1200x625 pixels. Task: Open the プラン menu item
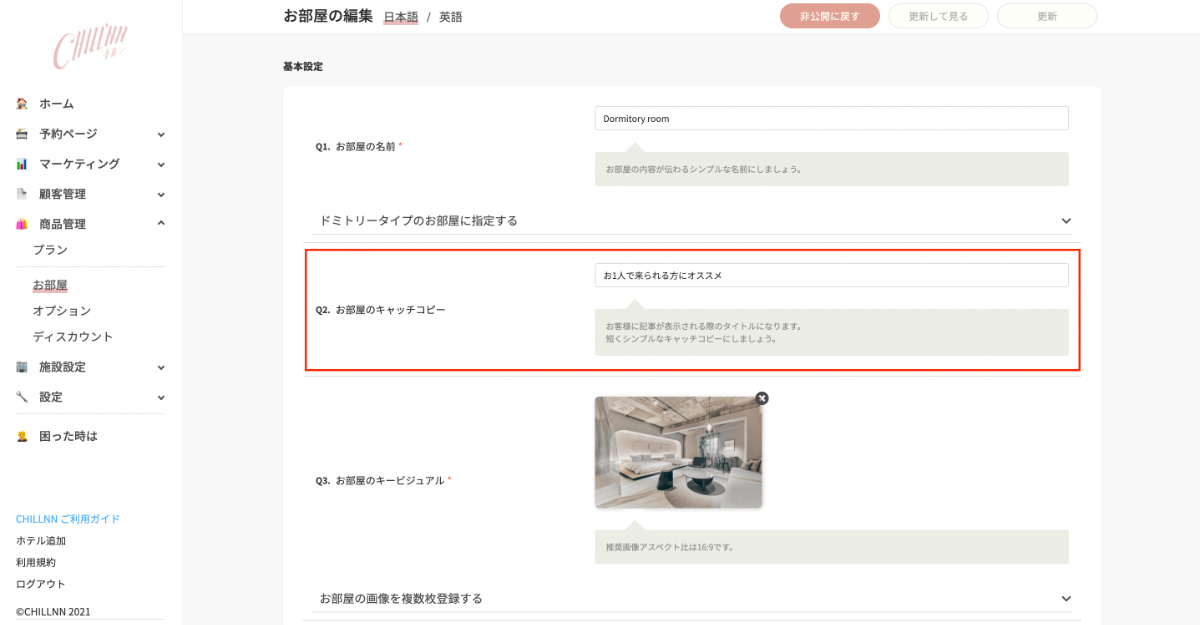(x=50, y=250)
